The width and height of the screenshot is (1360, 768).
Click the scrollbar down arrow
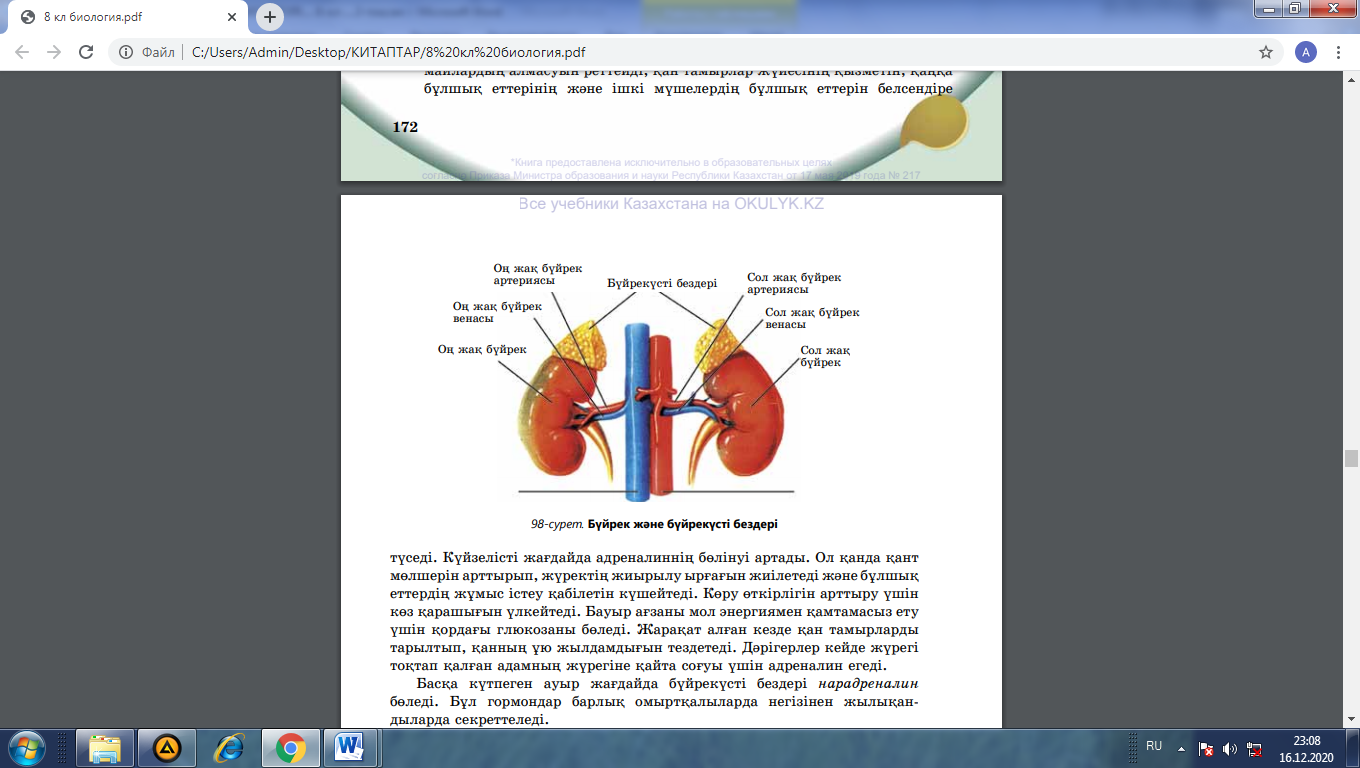click(1351, 720)
